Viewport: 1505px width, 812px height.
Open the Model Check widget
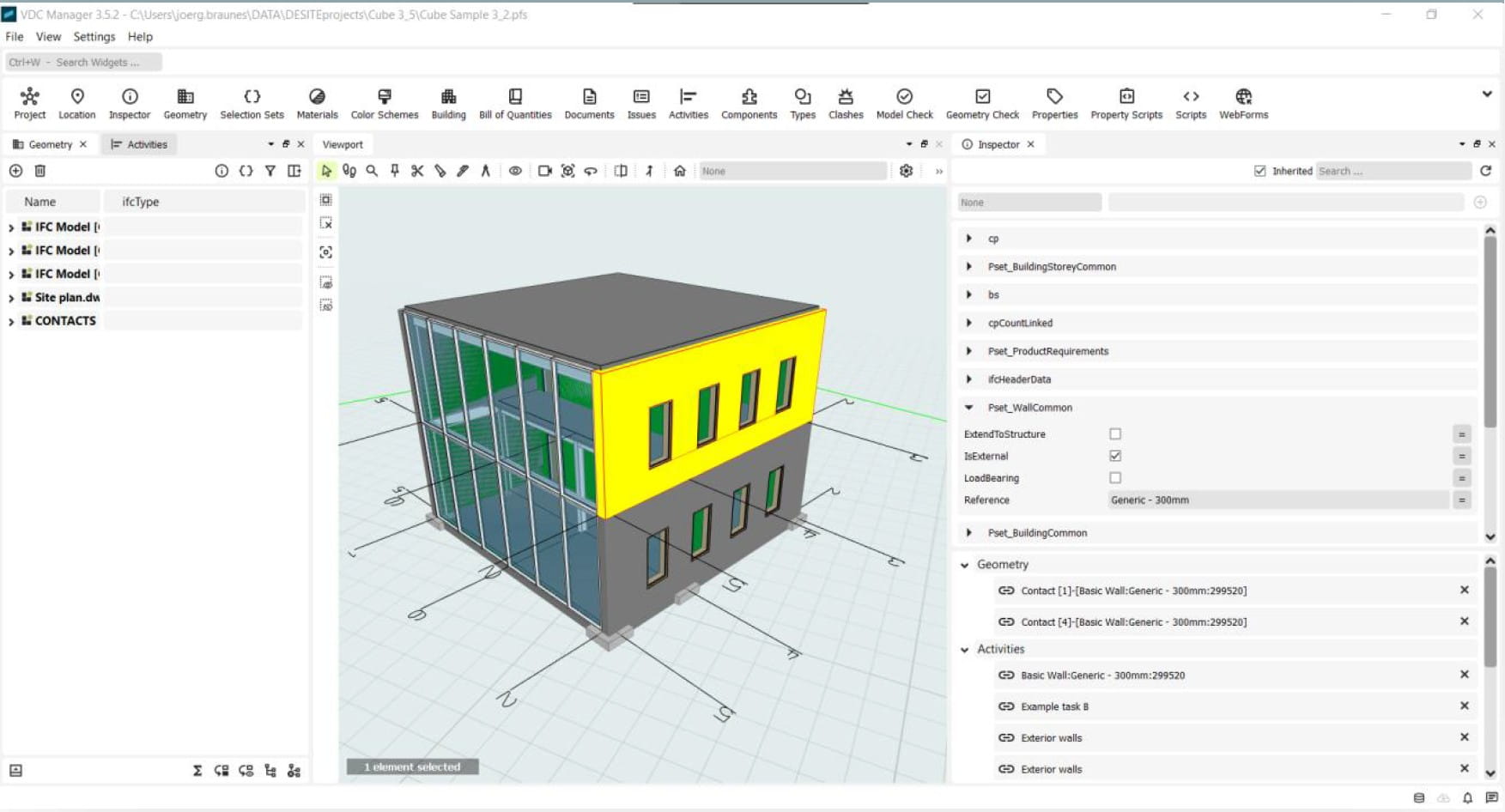(904, 103)
